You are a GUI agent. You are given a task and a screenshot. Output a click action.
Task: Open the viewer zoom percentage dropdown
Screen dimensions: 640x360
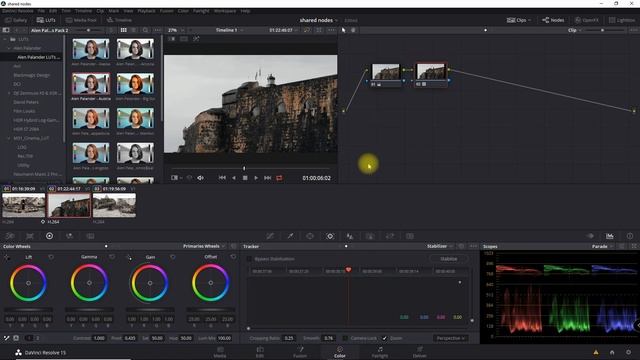[176, 30]
